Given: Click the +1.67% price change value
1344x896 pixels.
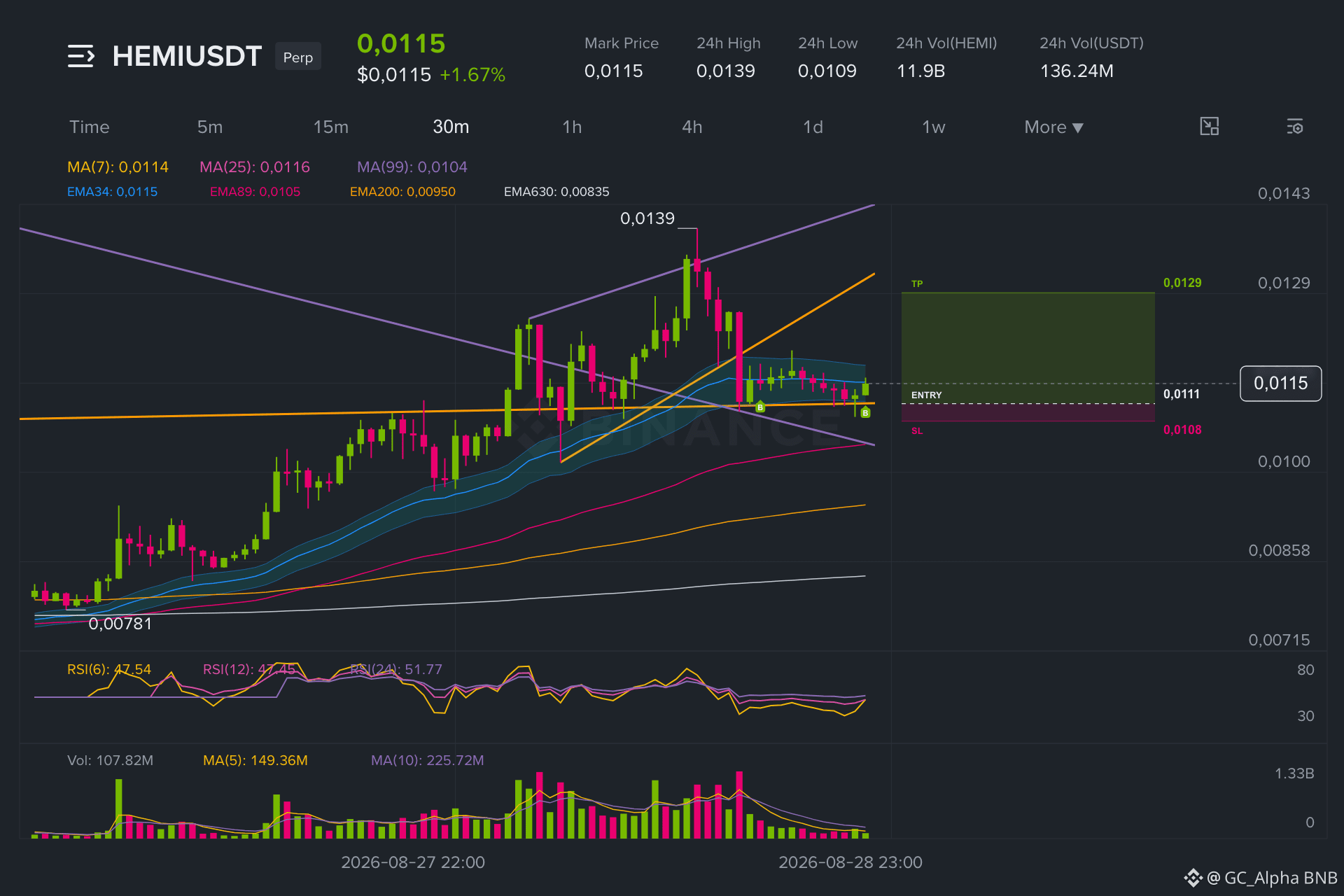Looking at the screenshot, I should [x=472, y=75].
